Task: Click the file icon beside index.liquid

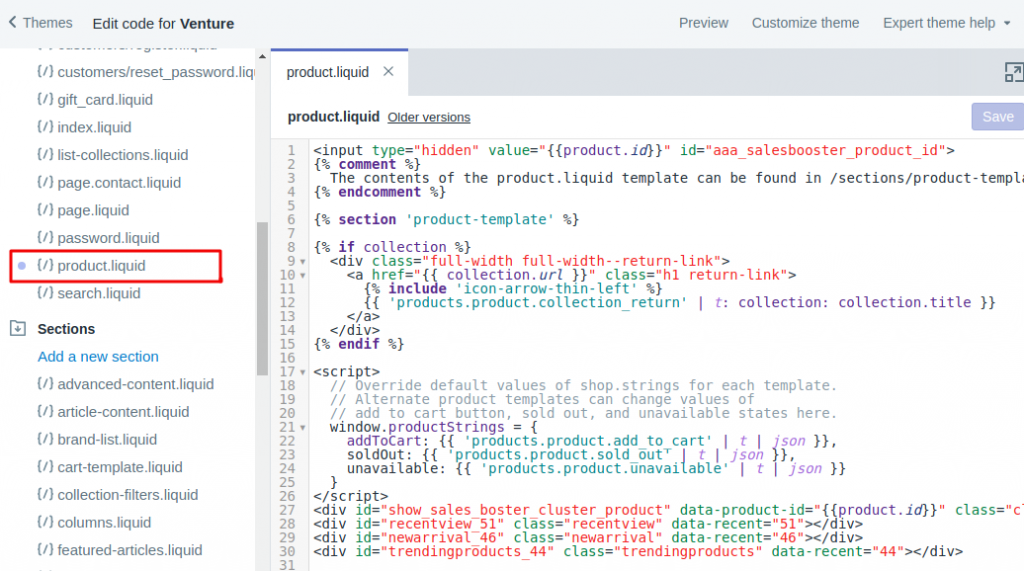Action: coord(45,128)
